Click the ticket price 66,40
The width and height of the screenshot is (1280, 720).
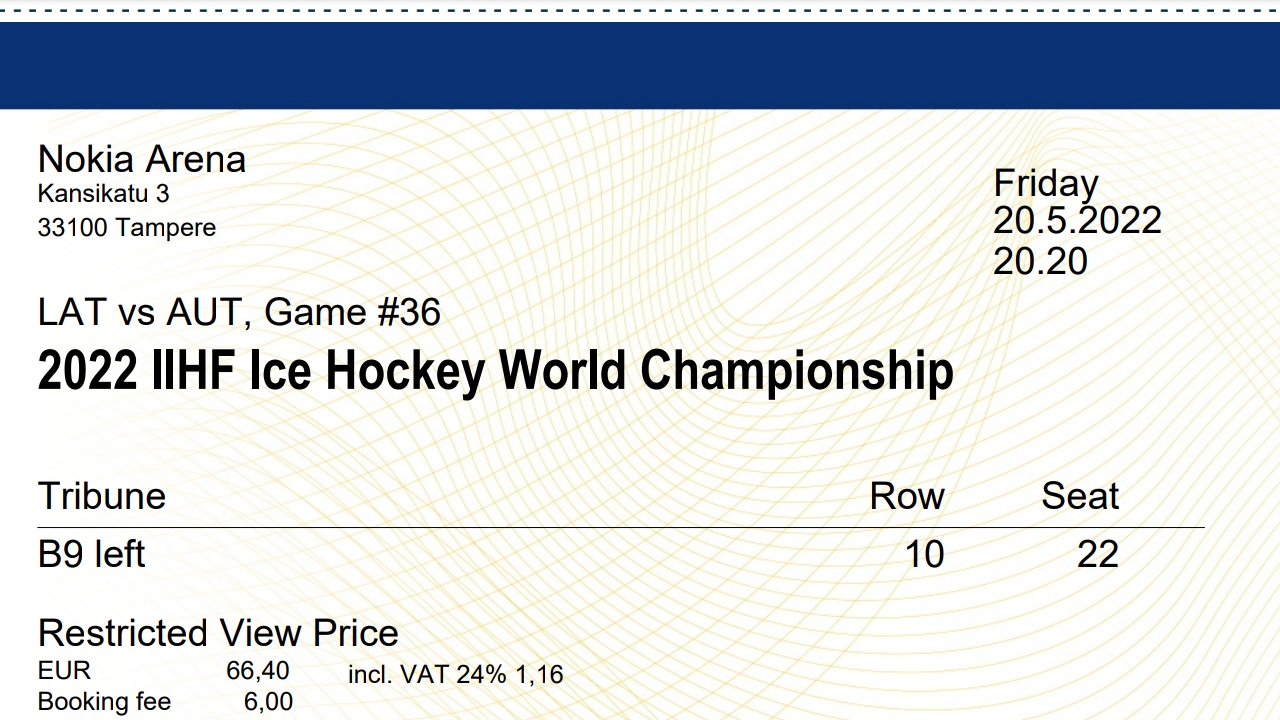[258, 671]
